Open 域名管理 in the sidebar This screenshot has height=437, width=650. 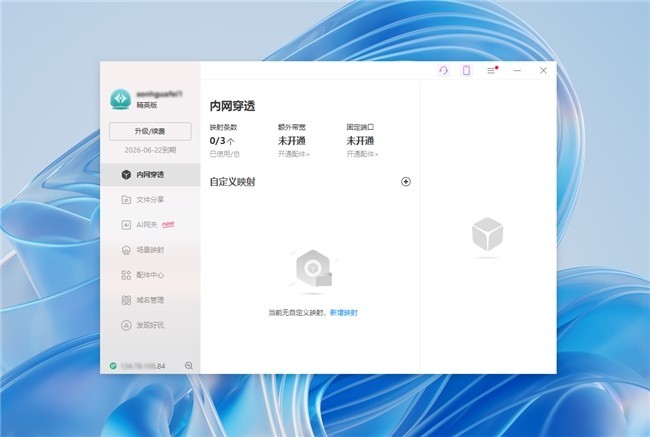click(150, 300)
